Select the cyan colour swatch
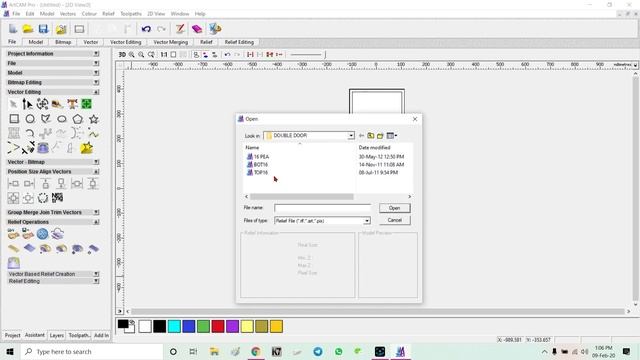 (174, 326)
